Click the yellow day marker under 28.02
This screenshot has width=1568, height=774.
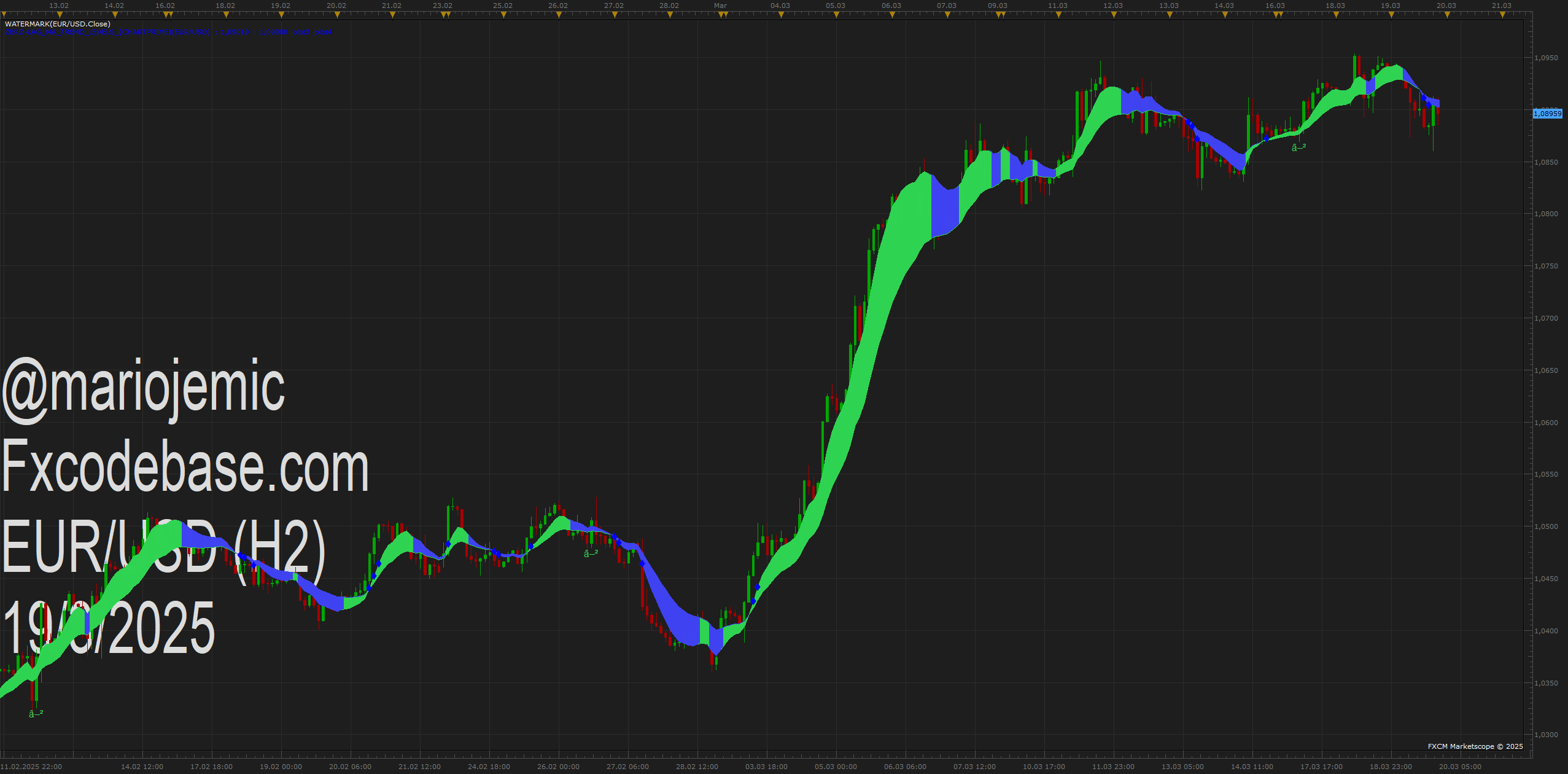click(670, 15)
